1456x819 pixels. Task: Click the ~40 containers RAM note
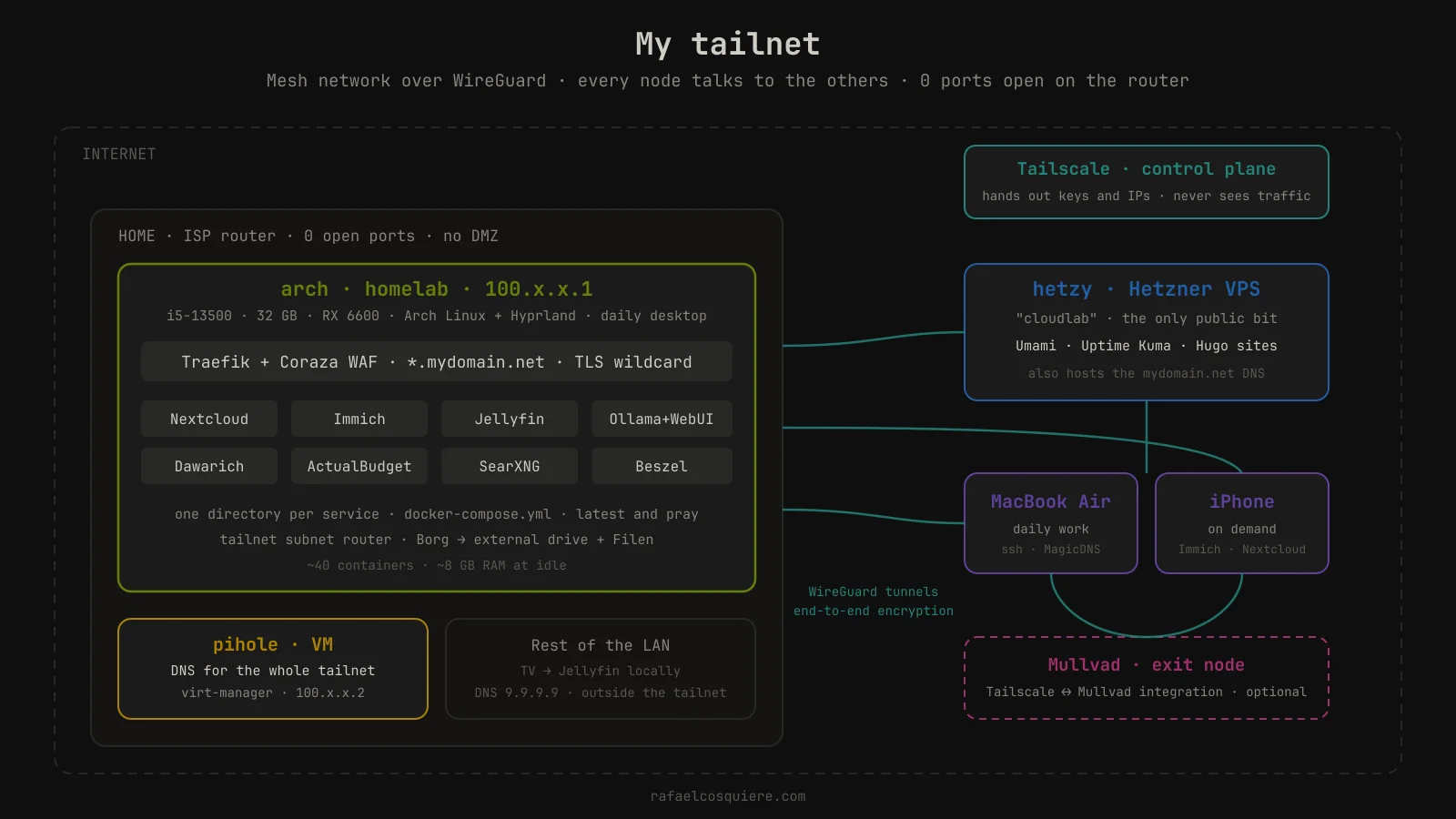tap(437, 565)
